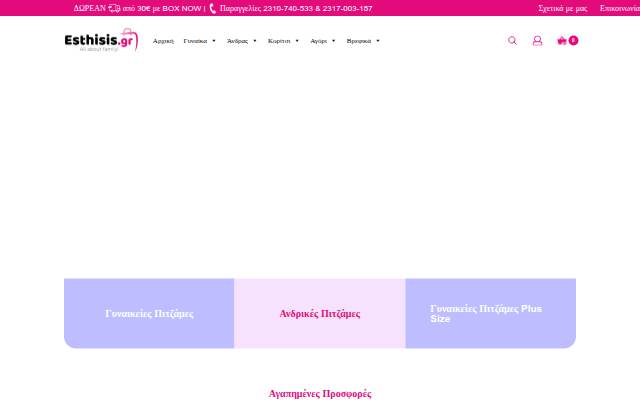This screenshot has width=640, height=400.
Task: Select the delivery truck icon in top bar
Action: pyautogui.click(x=114, y=8)
